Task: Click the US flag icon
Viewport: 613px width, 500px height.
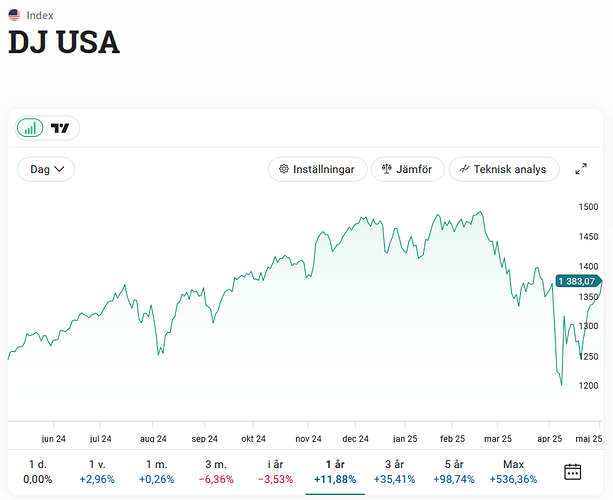Action: pos(14,15)
